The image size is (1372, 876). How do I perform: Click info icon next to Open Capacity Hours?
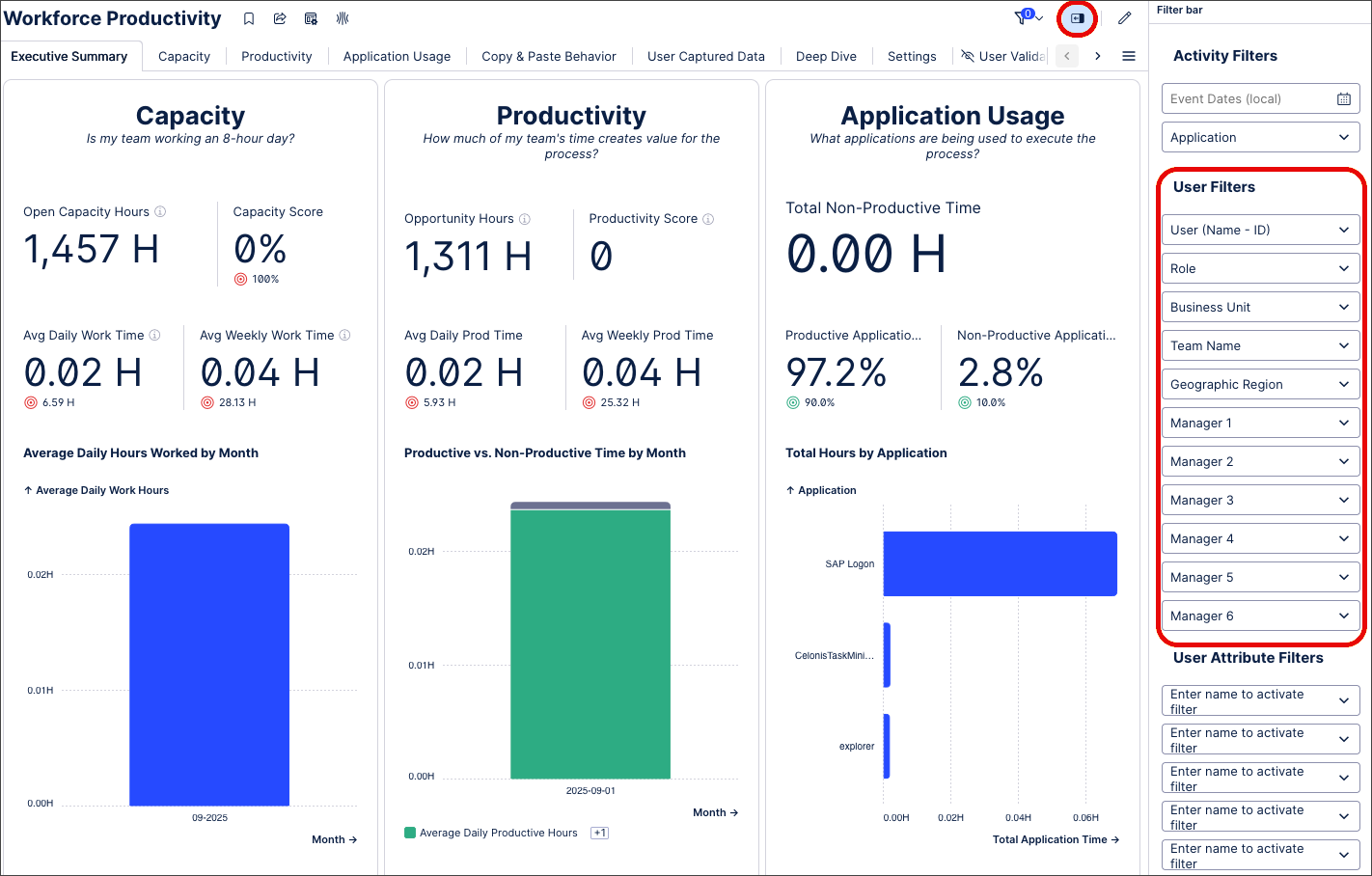160,211
